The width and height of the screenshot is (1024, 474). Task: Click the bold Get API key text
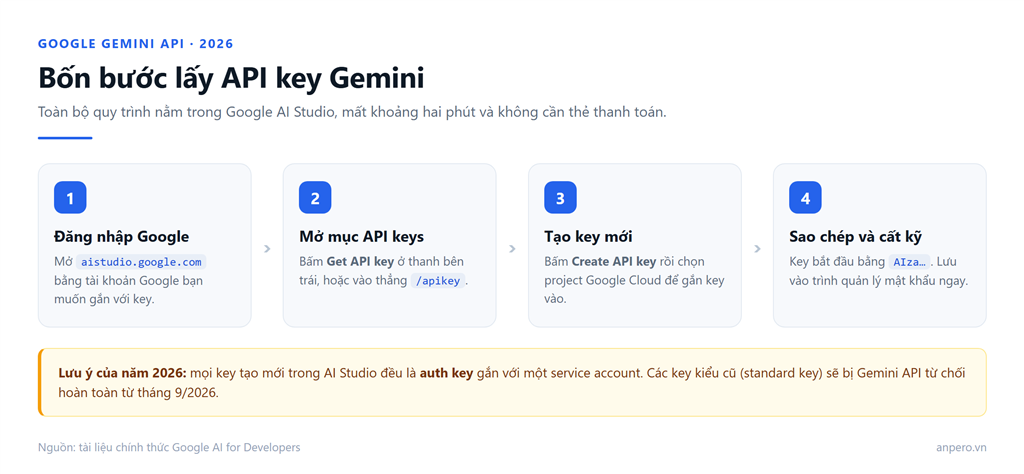pyautogui.click(x=360, y=262)
